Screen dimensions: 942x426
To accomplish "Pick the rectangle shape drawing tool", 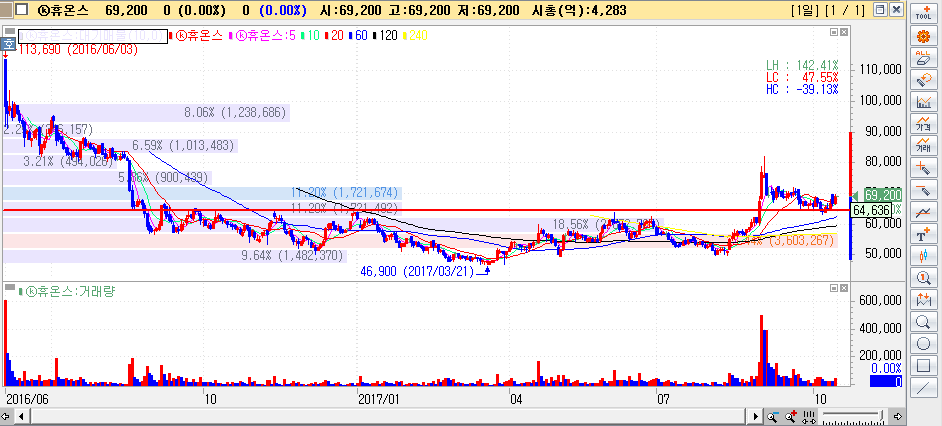I will pyautogui.click(x=924, y=365).
